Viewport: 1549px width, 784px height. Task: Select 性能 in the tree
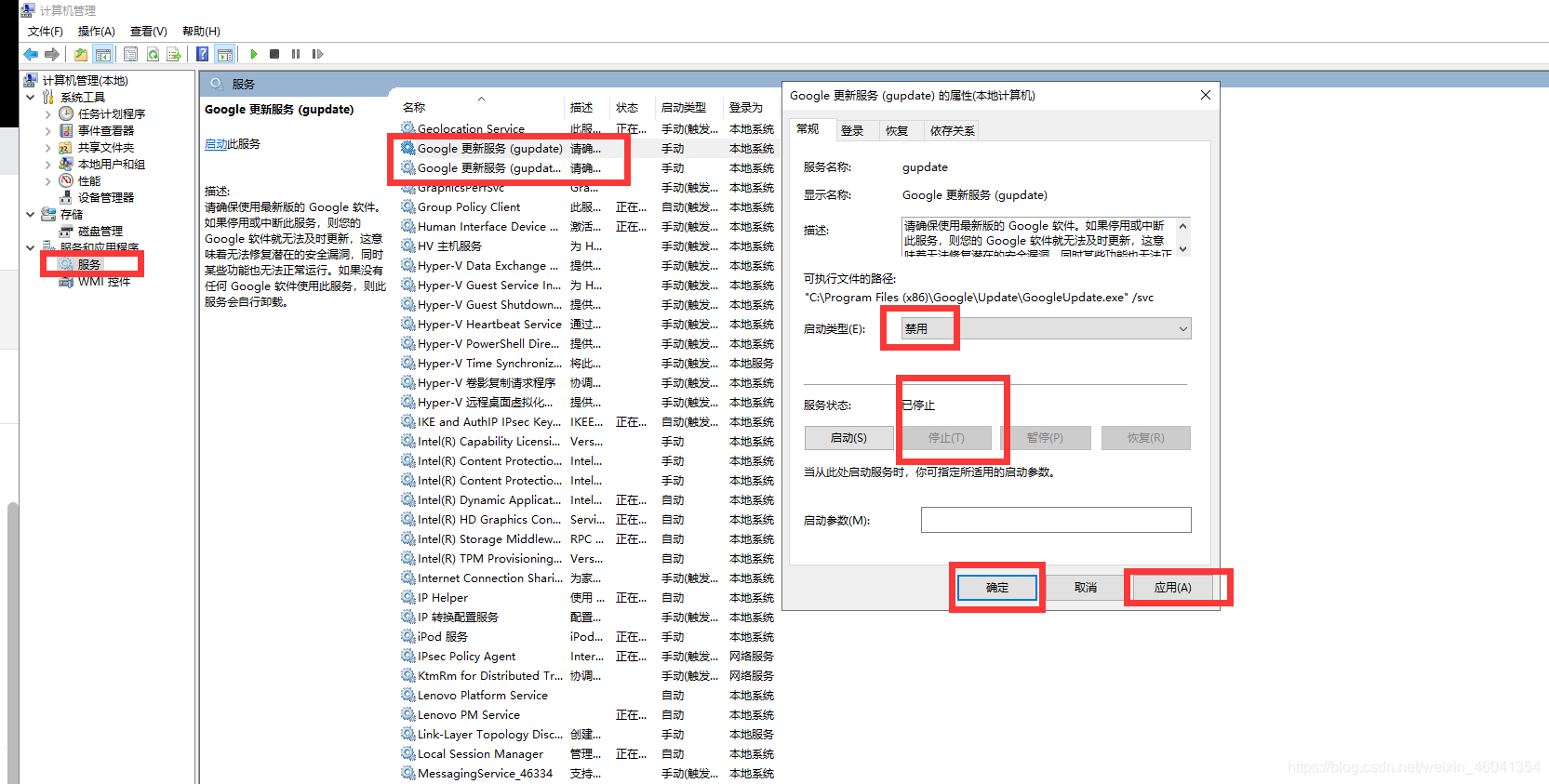(89, 180)
